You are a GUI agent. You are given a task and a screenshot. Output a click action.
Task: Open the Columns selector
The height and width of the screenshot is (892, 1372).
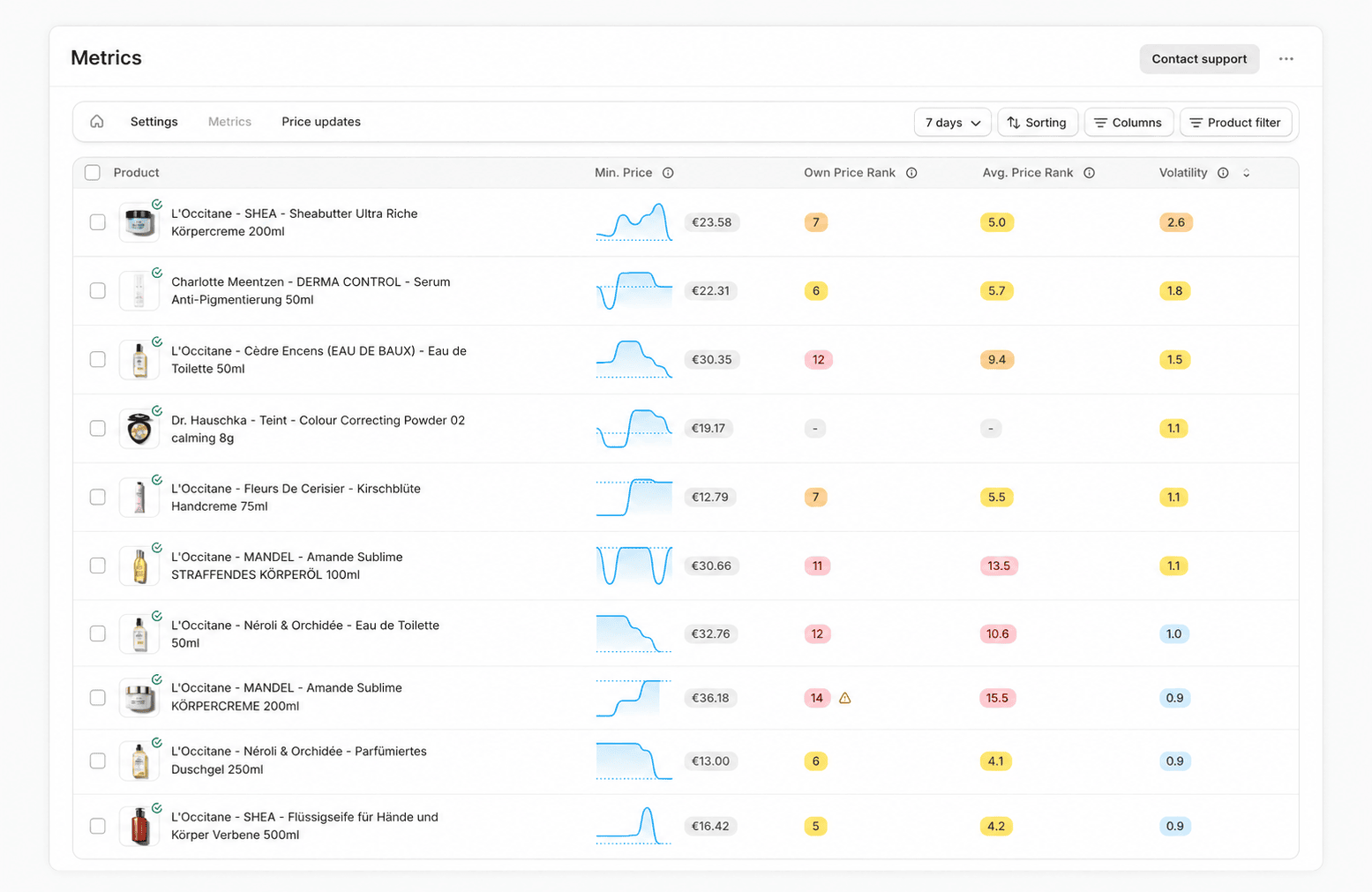[1128, 123]
